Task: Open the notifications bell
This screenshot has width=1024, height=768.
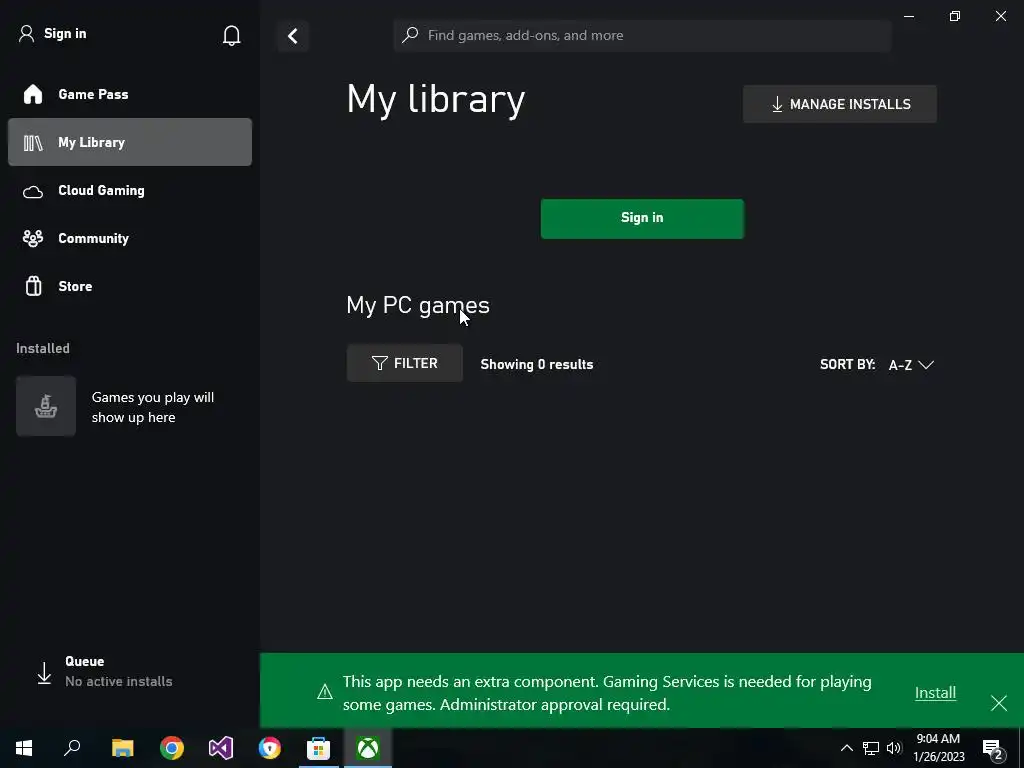Action: pyautogui.click(x=231, y=35)
